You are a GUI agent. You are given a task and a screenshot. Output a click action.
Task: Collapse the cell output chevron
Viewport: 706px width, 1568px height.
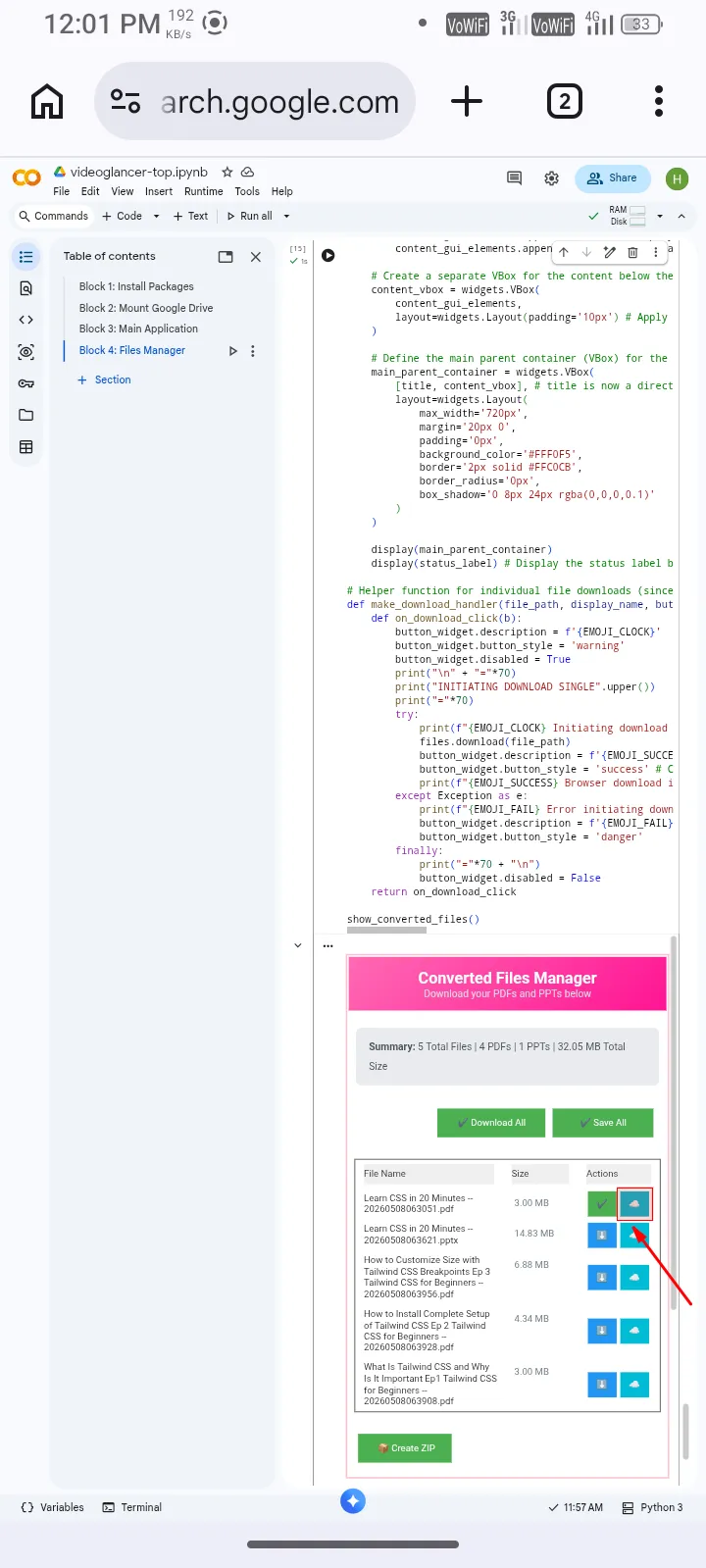coord(298,945)
